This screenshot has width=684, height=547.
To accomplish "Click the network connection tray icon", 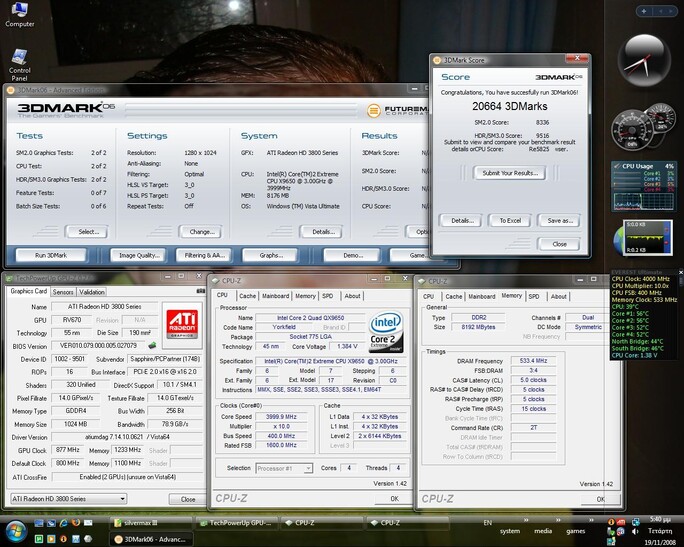I will point(636,522).
